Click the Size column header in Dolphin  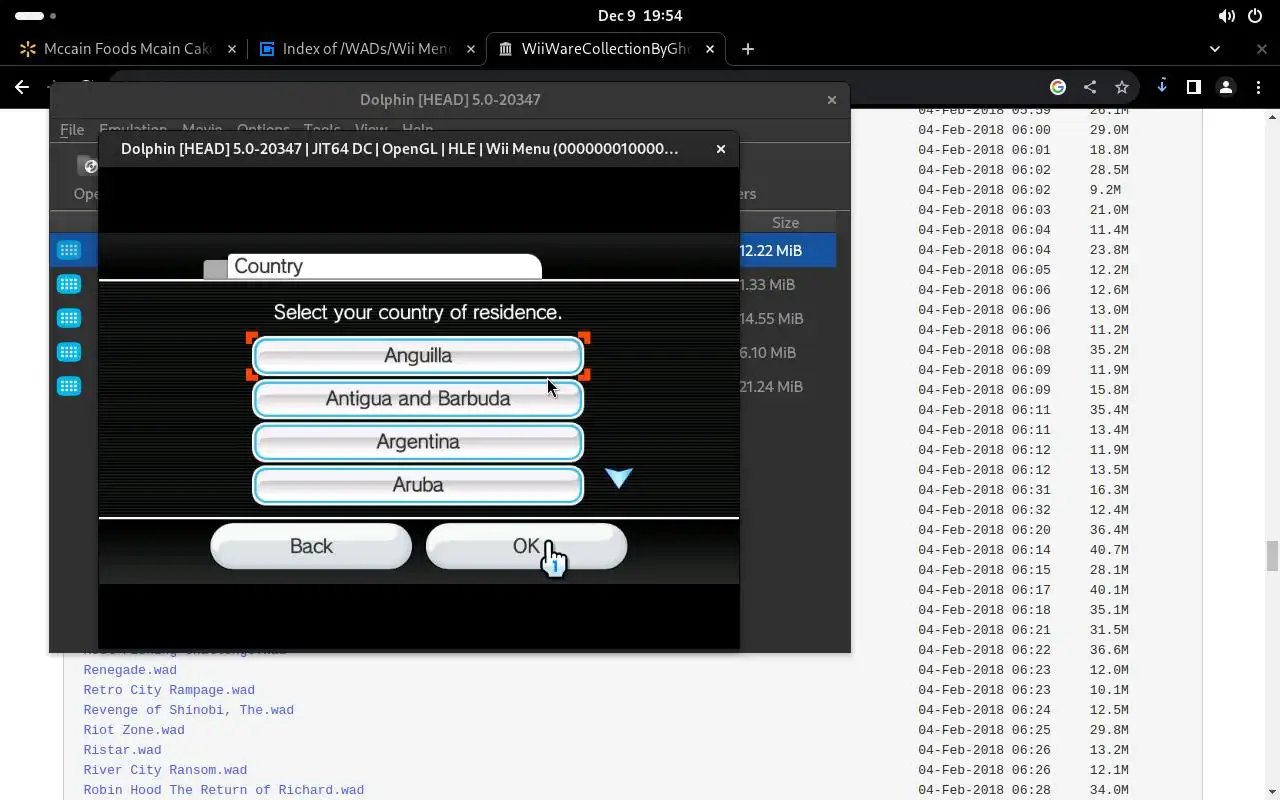click(785, 222)
